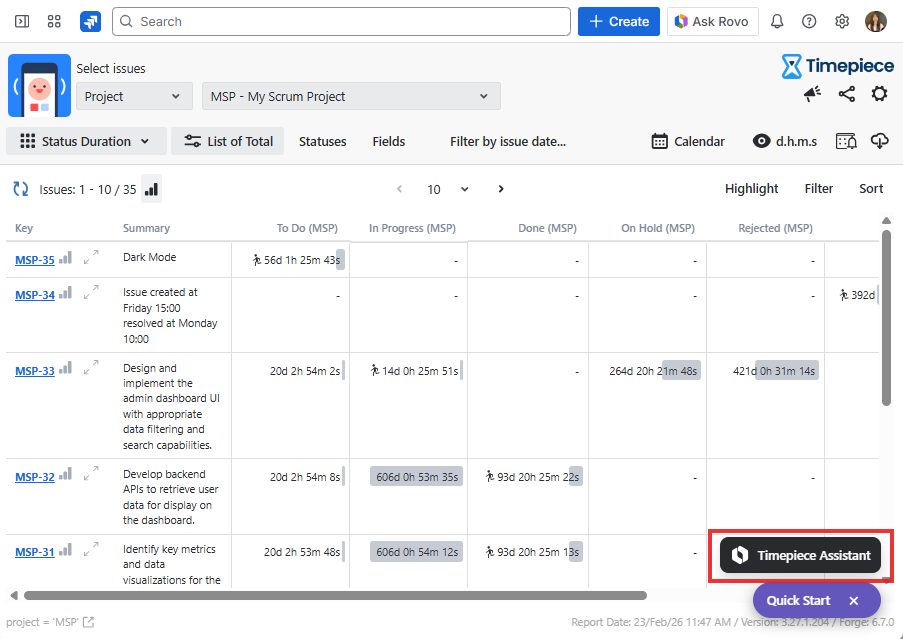
Task: Click the refresh issues icon
Action: click(20, 189)
